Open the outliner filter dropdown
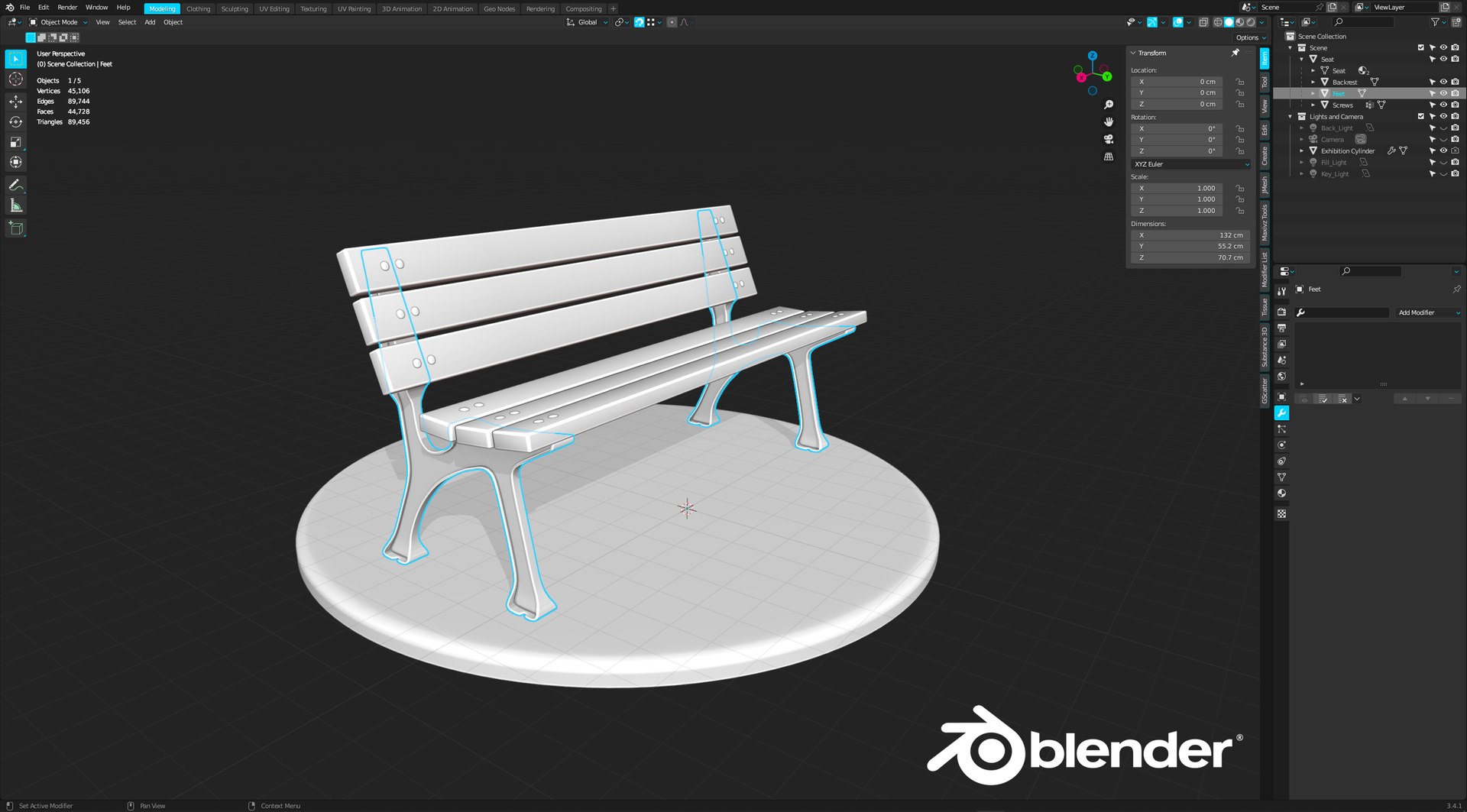 1439,22
